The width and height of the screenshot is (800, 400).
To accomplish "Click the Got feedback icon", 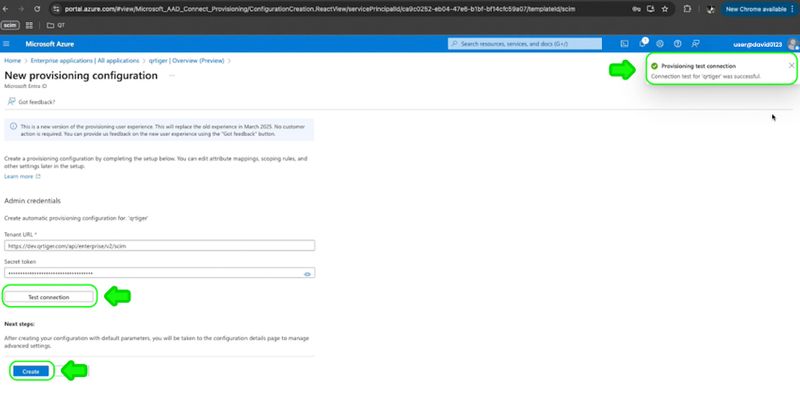I will (x=11, y=102).
